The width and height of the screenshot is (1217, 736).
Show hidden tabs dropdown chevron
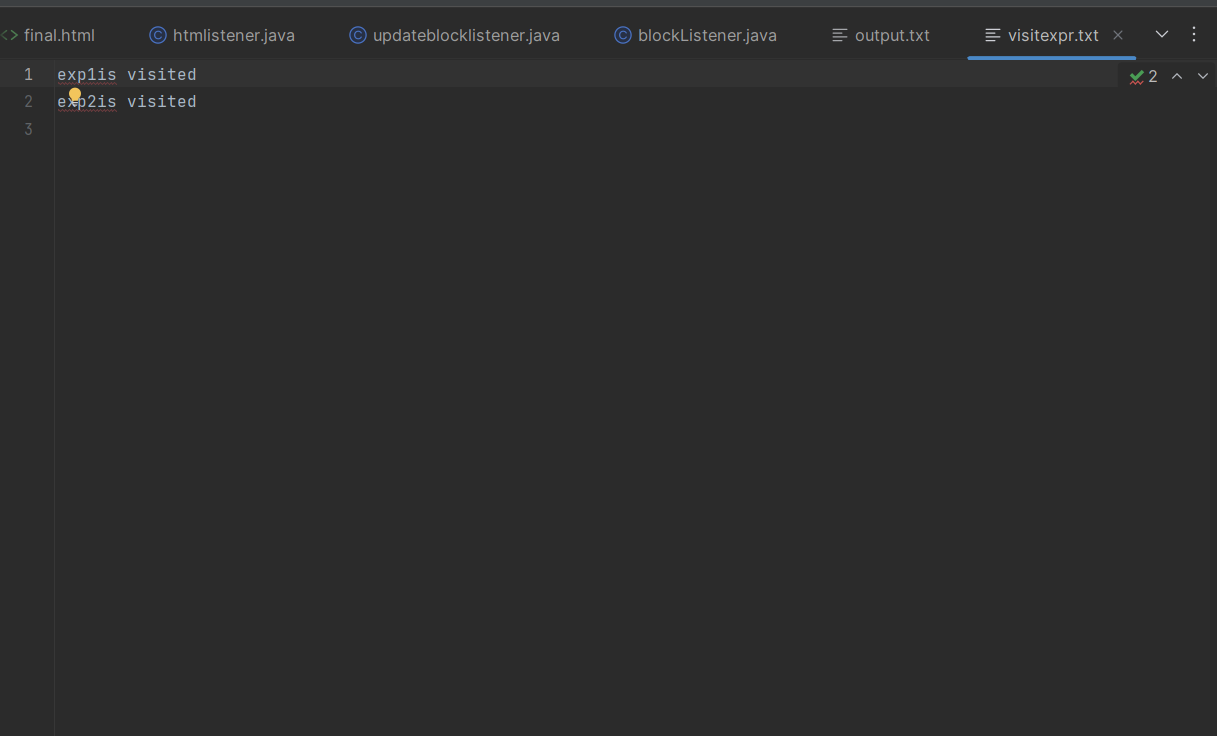[x=1162, y=34]
